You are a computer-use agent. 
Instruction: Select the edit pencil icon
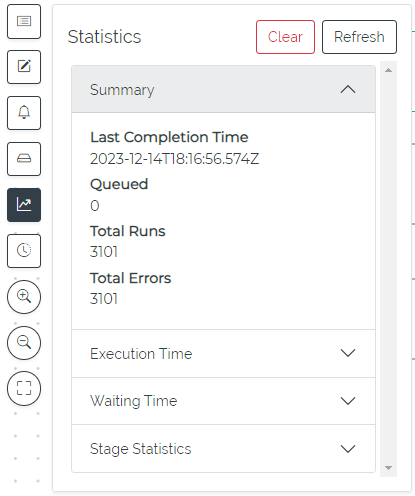point(24,67)
